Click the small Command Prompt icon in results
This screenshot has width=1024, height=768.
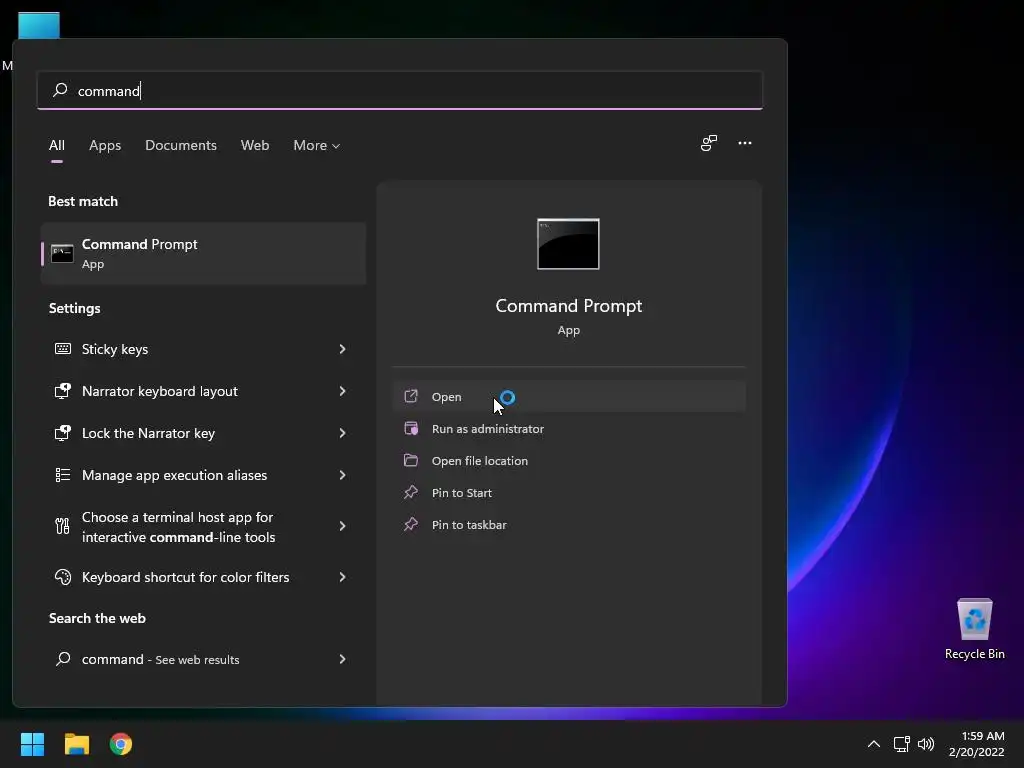62,253
